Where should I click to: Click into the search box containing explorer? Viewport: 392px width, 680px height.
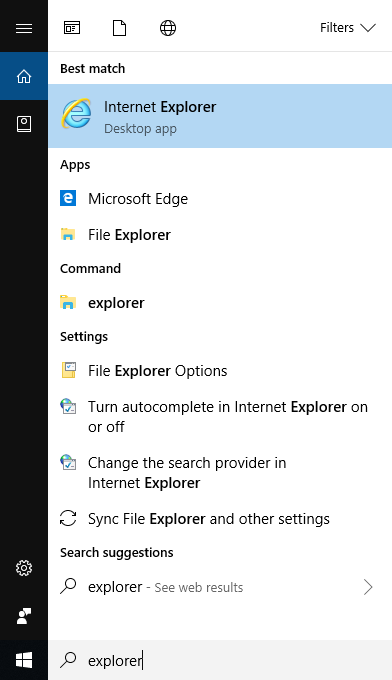[220, 660]
